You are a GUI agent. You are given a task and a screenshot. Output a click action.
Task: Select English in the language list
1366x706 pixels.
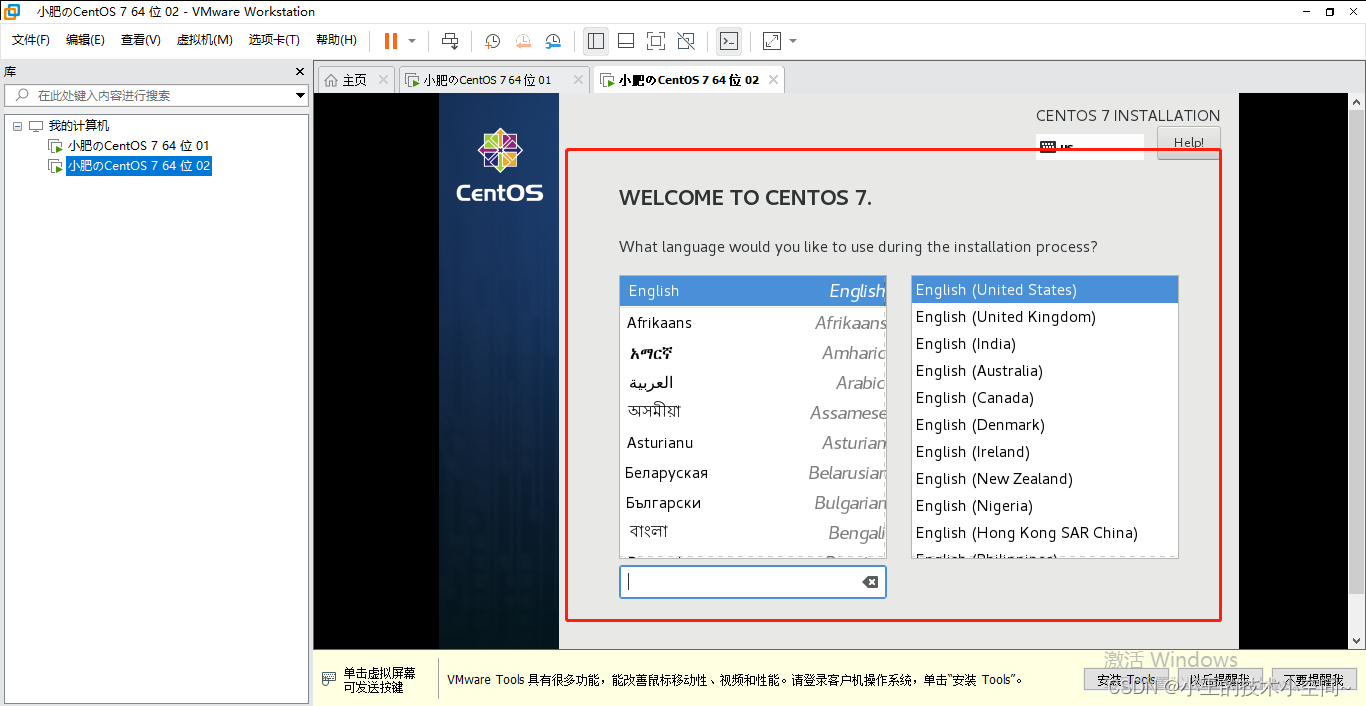753,291
